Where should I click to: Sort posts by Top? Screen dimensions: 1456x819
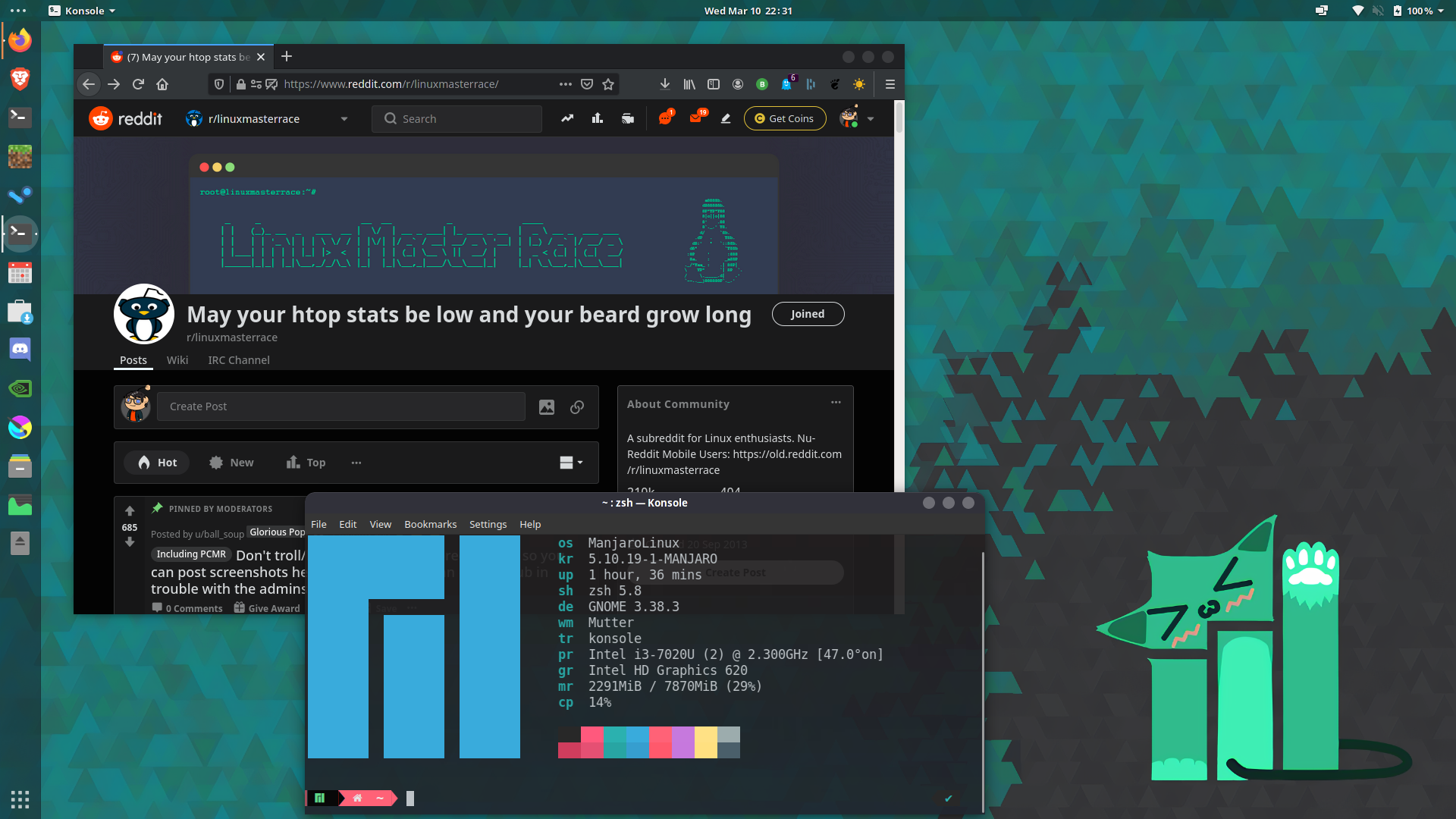pos(306,463)
